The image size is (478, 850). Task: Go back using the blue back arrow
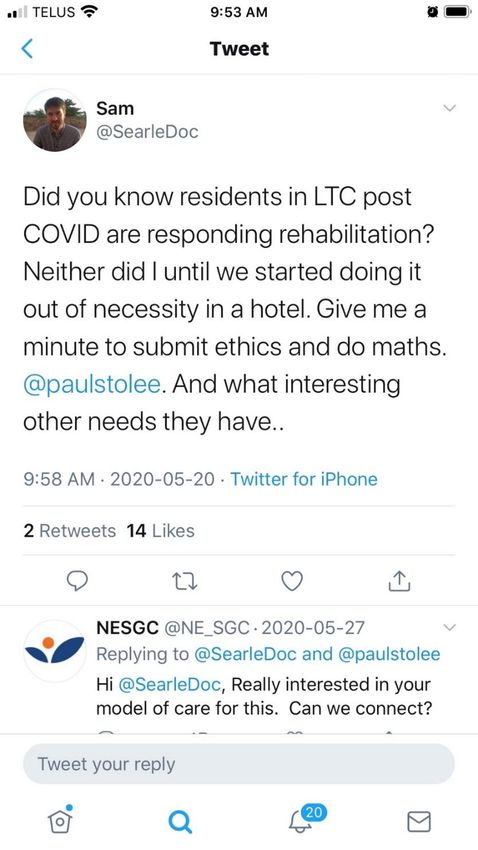27,49
